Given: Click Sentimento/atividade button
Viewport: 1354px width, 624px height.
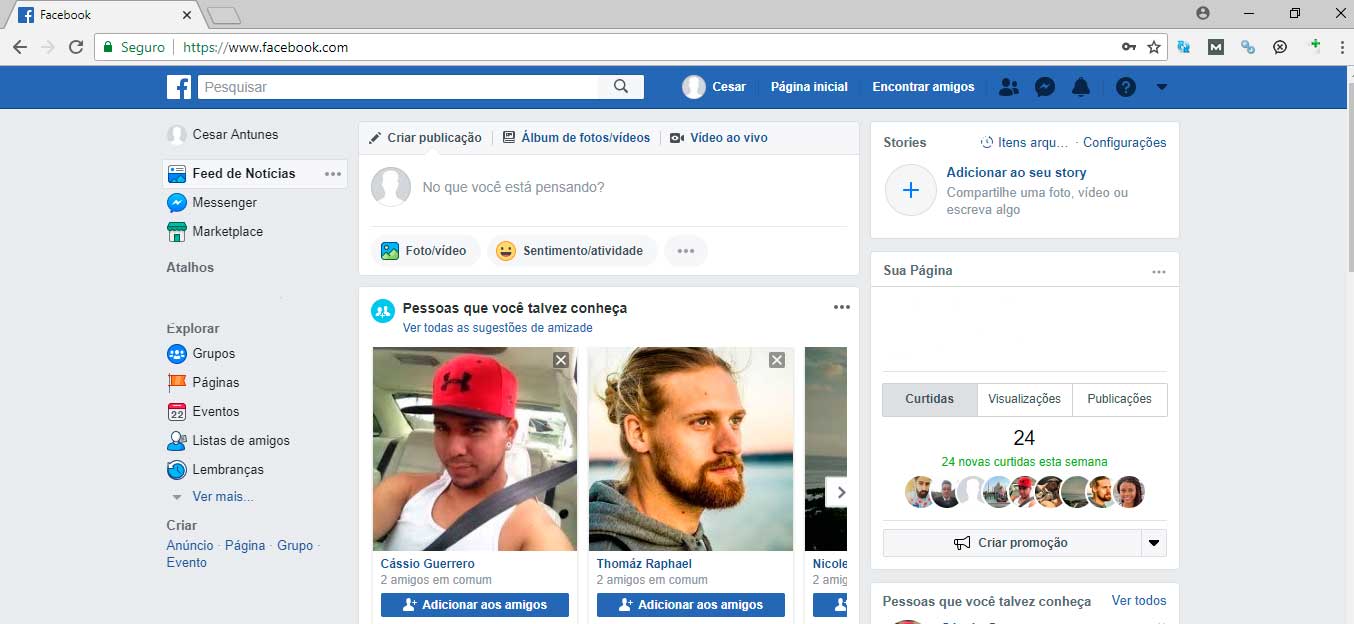Looking at the screenshot, I should pyautogui.click(x=572, y=251).
